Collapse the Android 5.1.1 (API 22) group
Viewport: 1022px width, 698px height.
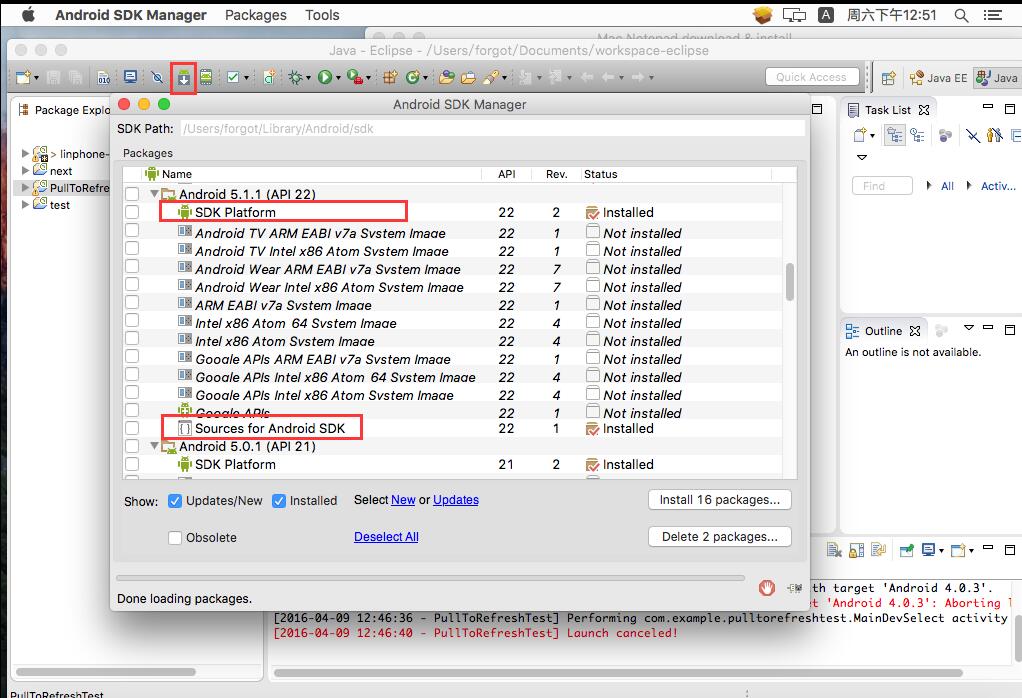coord(154,194)
